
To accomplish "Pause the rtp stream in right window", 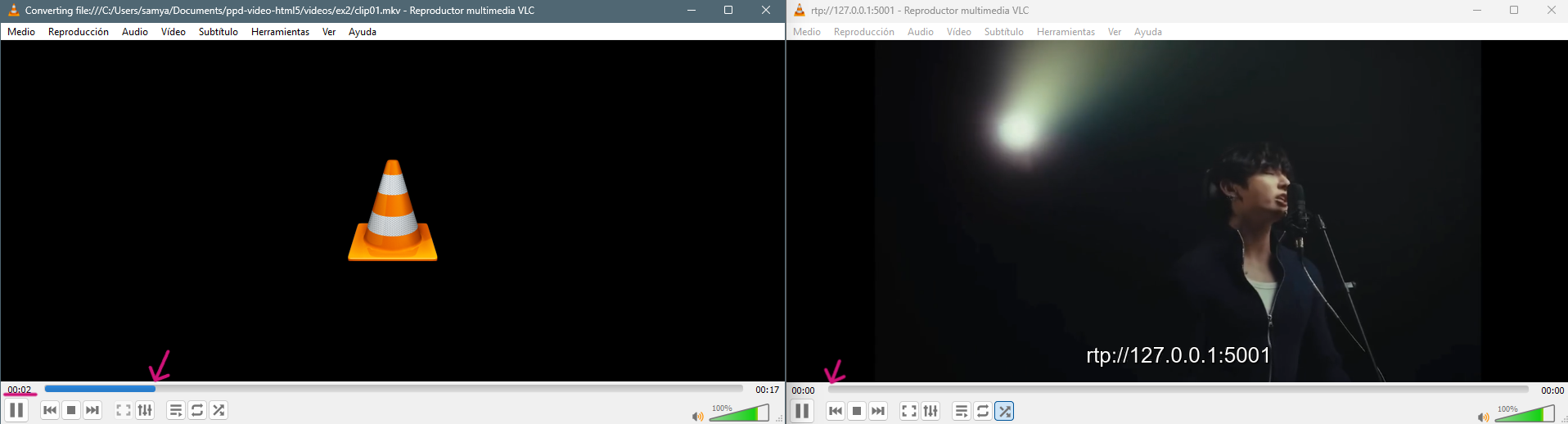I will point(802,411).
